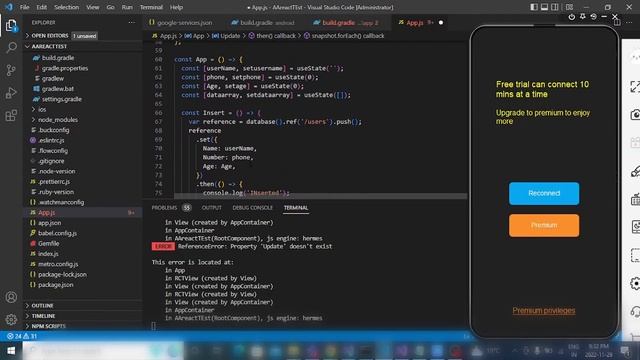Open the Search view in activity bar
Viewport: 640px width, 360px height.
click(x=11, y=48)
